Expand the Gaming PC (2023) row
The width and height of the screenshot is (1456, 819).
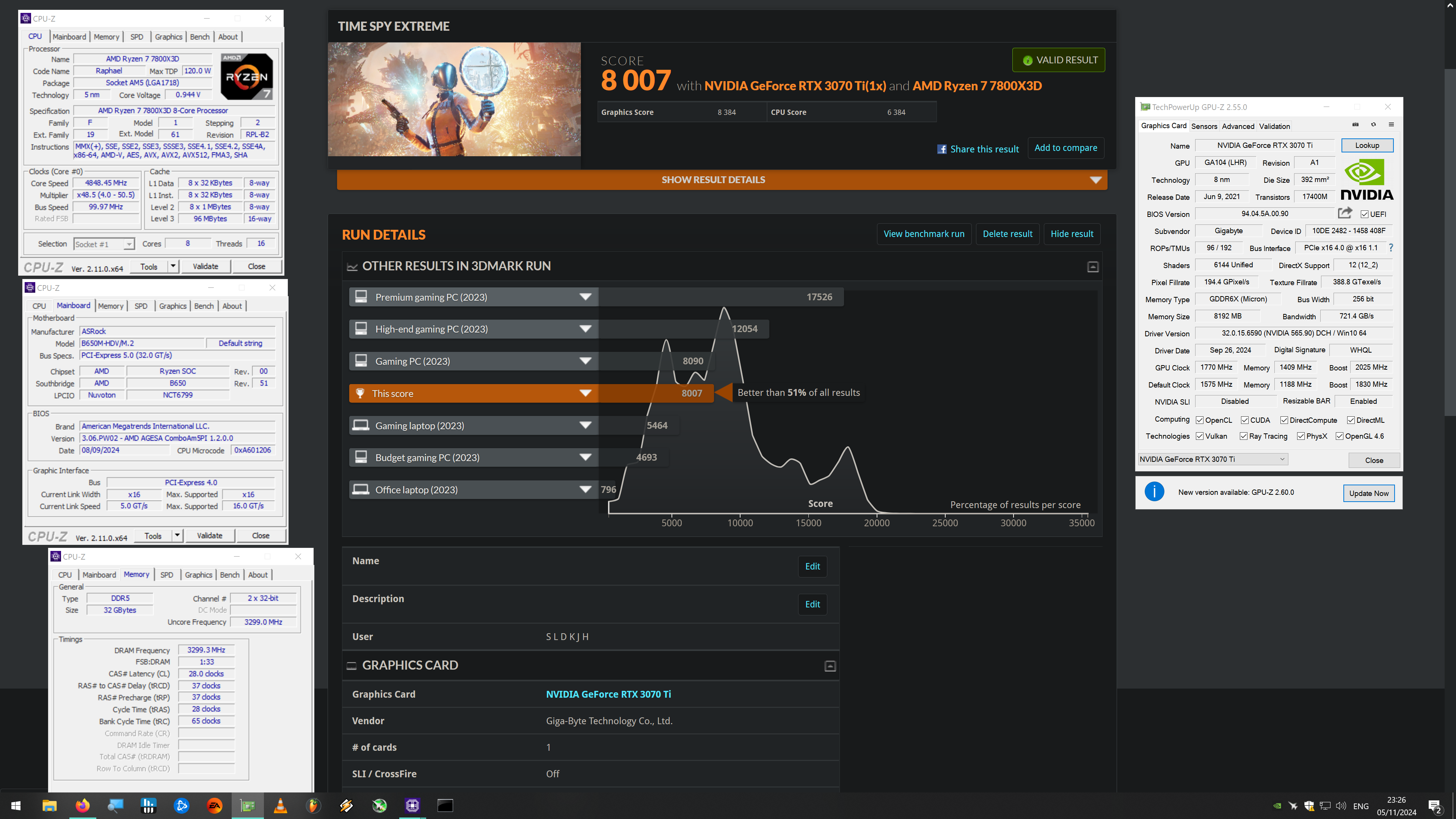(585, 361)
